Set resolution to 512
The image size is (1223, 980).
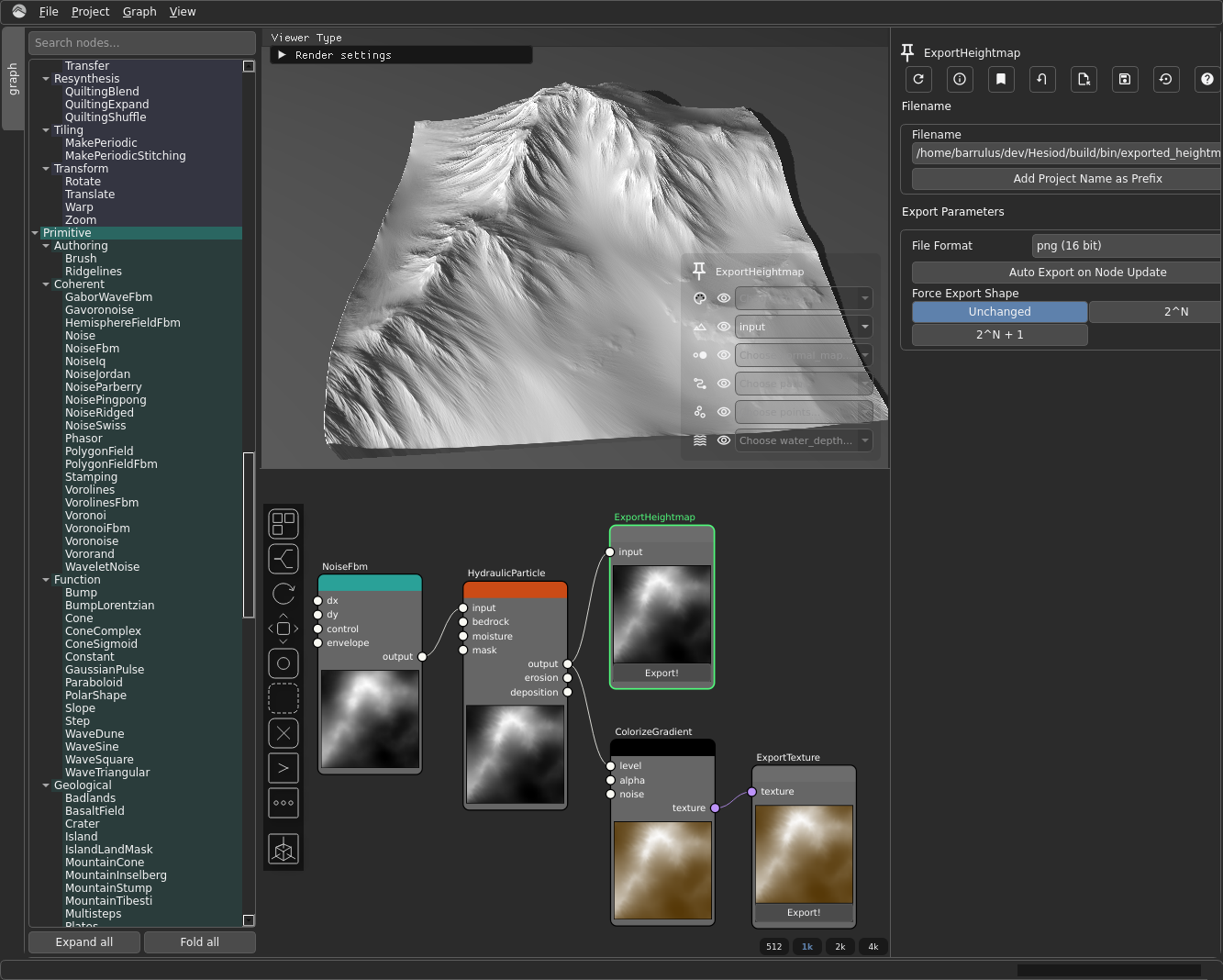(774, 947)
